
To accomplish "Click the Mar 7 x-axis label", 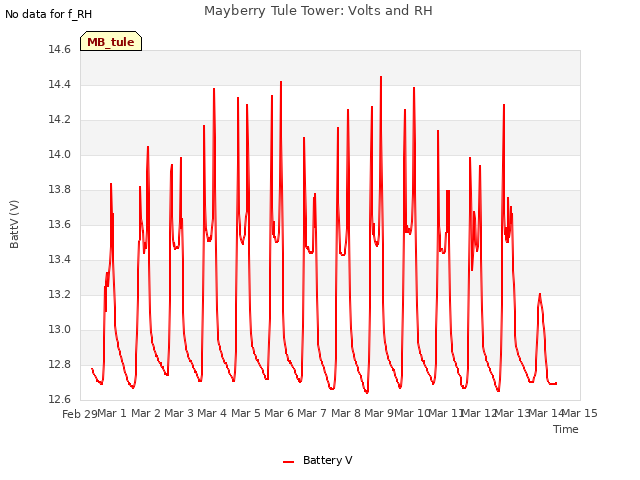I will pyautogui.click(x=312, y=413).
